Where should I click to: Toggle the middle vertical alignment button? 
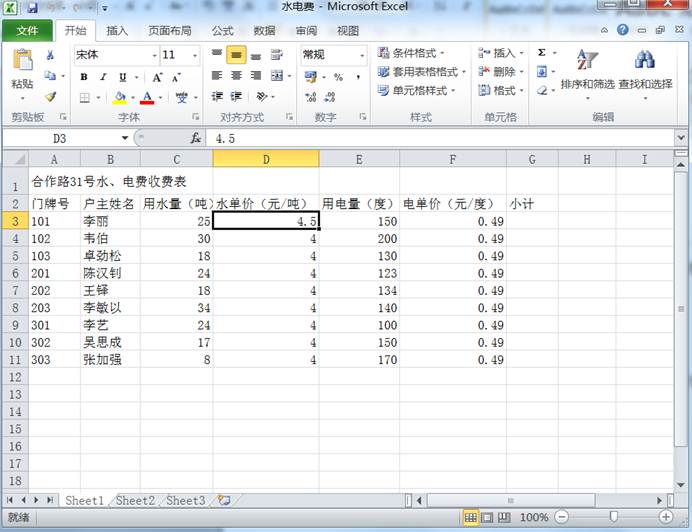tap(236, 54)
